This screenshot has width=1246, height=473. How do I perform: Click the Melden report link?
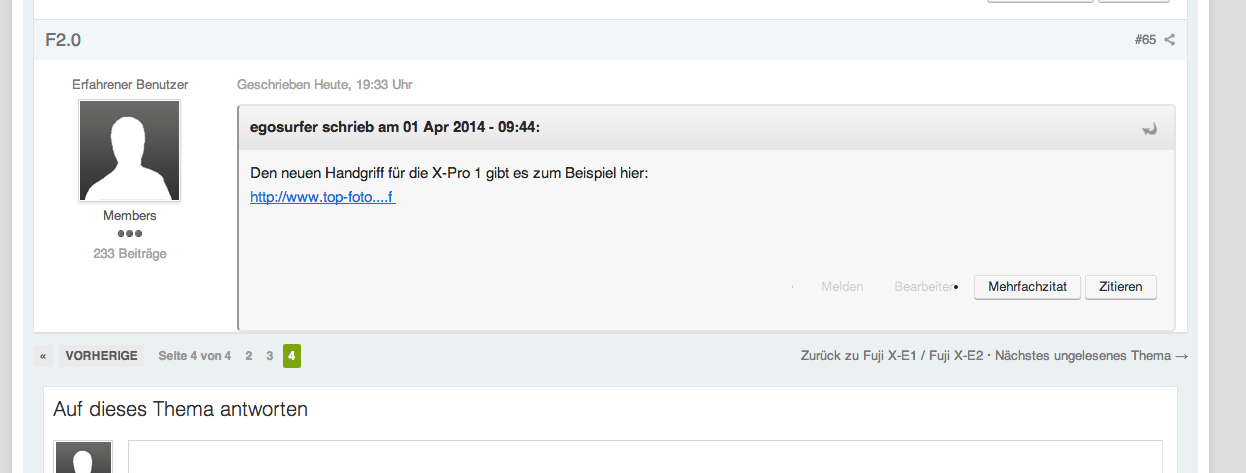[x=842, y=287]
